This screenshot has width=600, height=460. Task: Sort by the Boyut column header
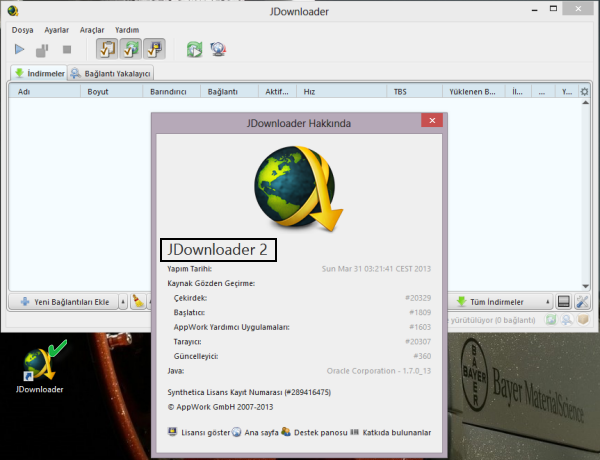[111, 92]
